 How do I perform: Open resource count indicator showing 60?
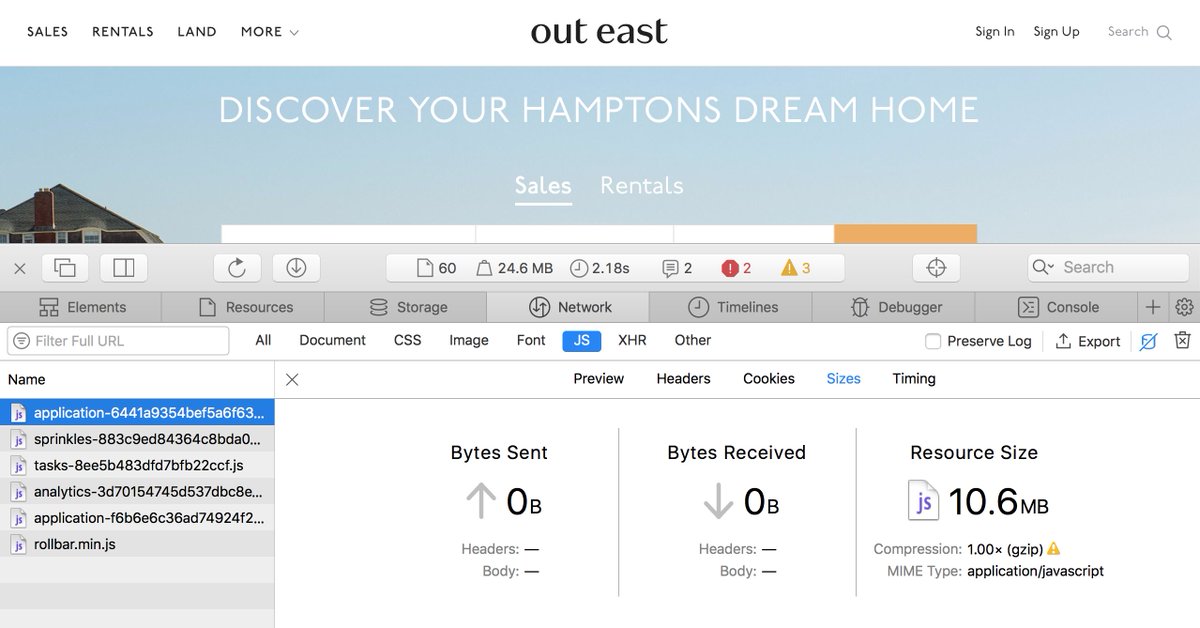click(x=436, y=268)
